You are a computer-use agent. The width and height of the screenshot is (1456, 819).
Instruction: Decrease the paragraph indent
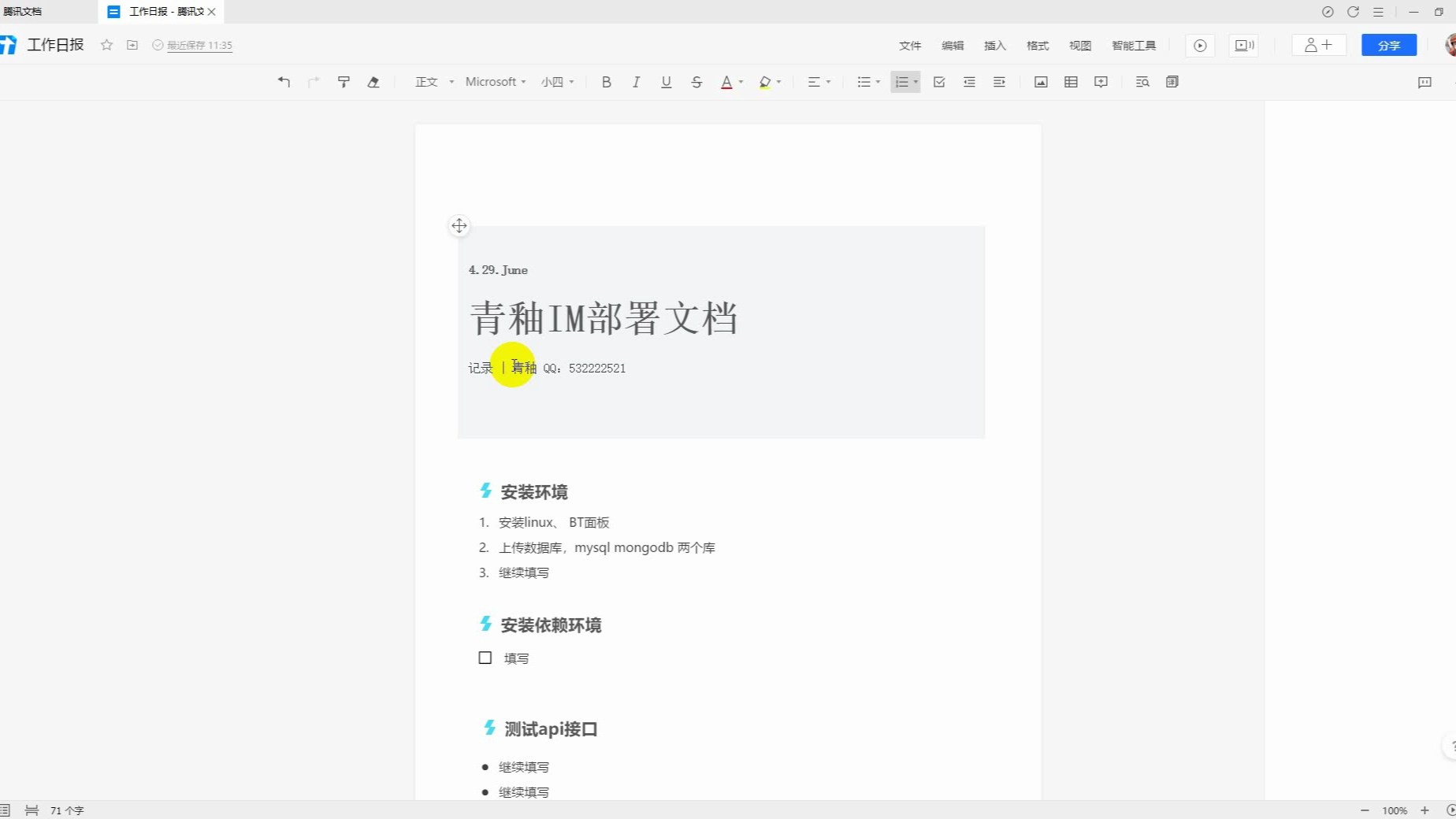pos(969,82)
